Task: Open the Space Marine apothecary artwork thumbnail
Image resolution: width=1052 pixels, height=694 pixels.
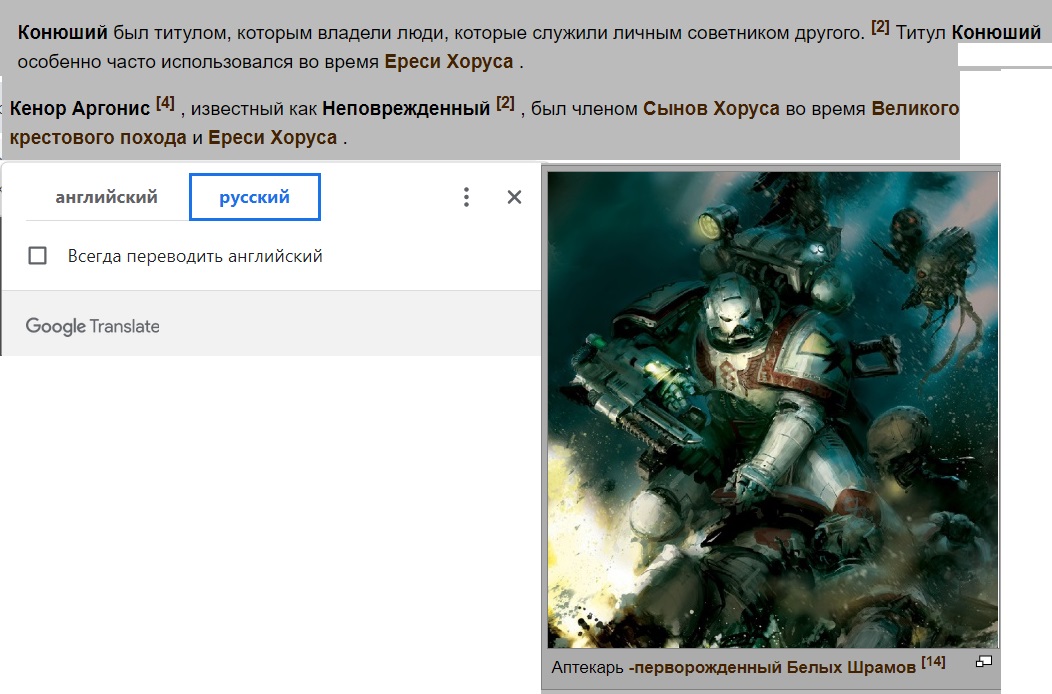Action: click(773, 409)
